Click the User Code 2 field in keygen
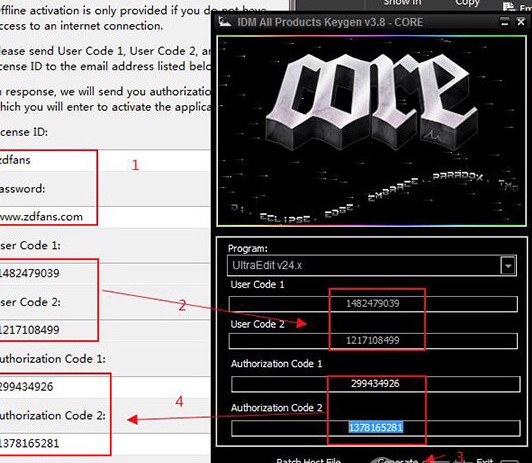Viewport: 532px width, 463px height. click(373, 341)
